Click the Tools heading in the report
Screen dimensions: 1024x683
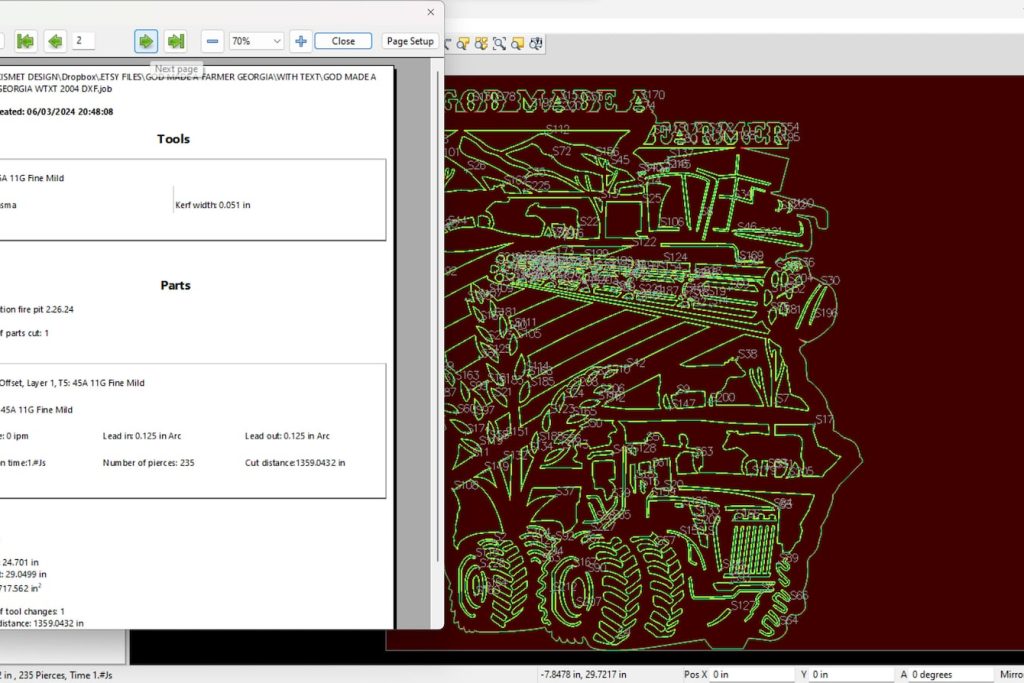[x=173, y=139]
